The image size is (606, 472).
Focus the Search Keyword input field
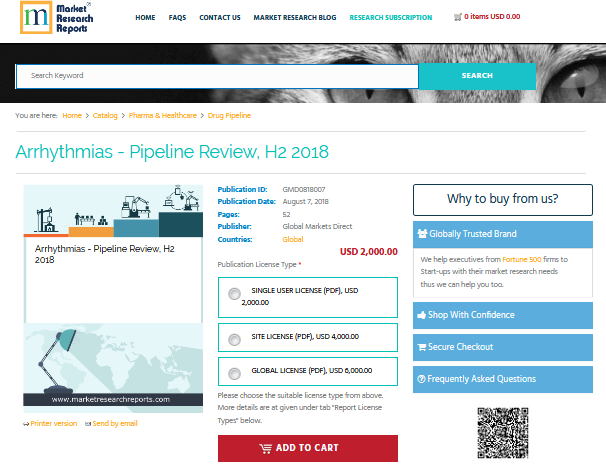coord(217,76)
